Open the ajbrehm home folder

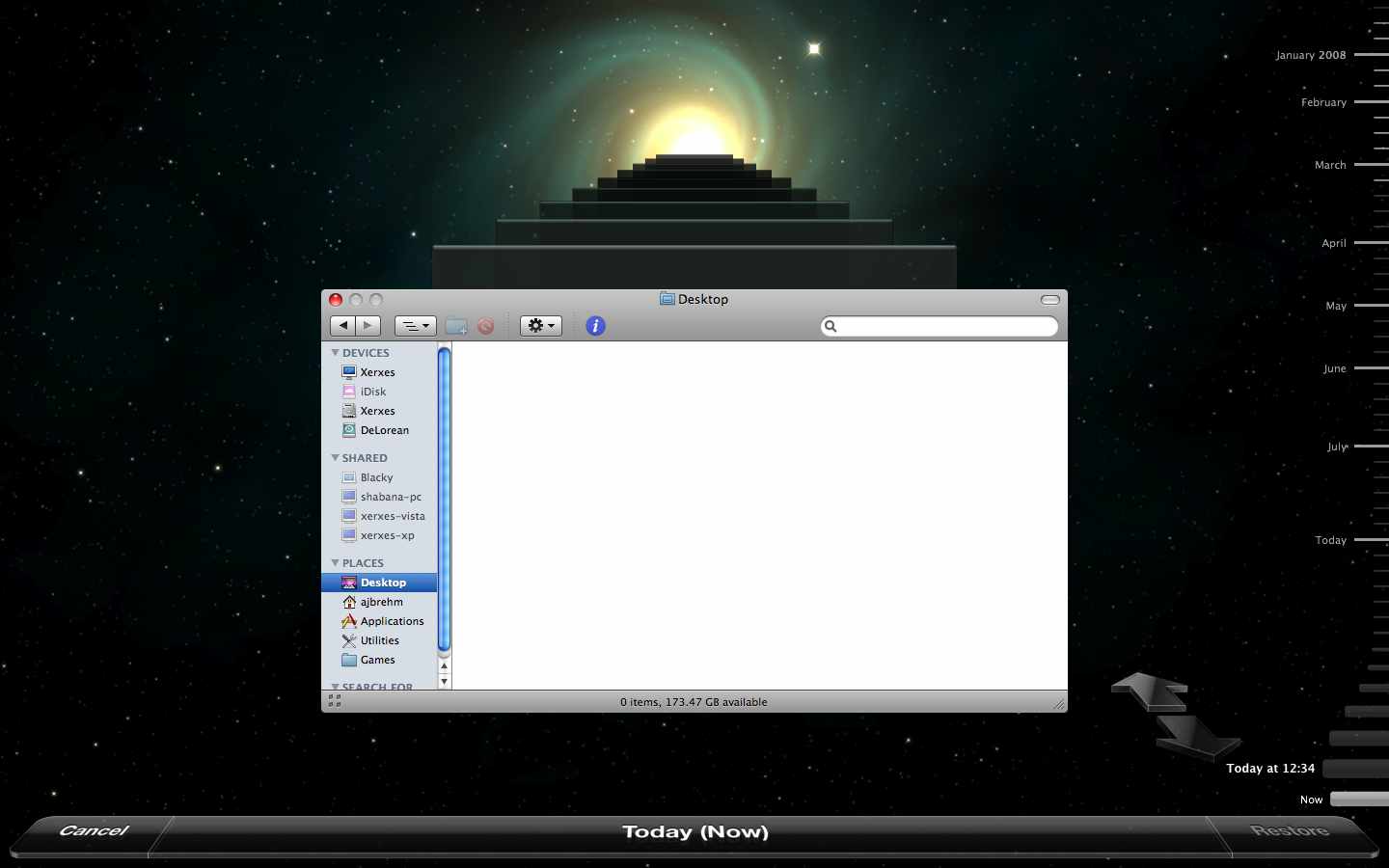point(382,602)
